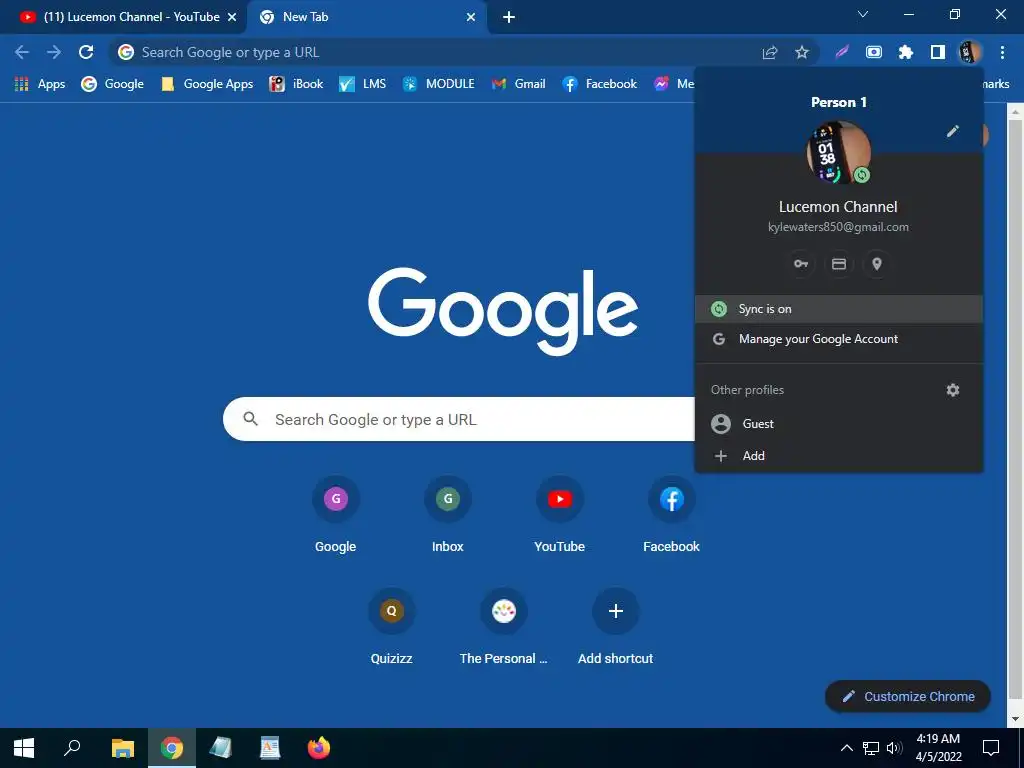Open the volume control speaker icon
The image size is (1024, 768).
click(x=894, y=748)
